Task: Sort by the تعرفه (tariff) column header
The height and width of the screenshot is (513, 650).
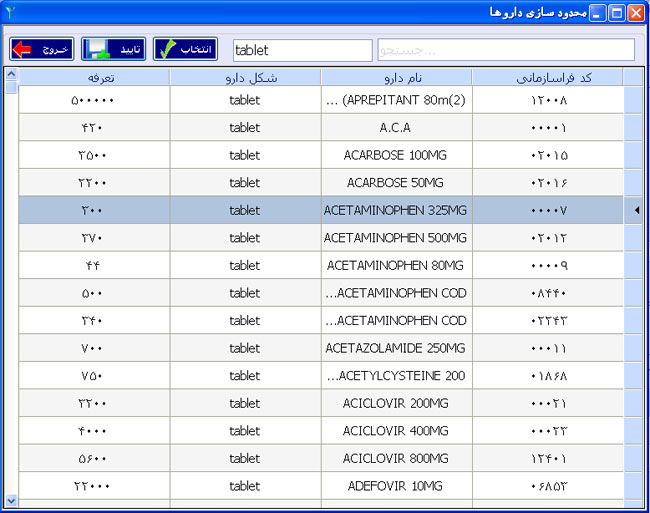Action: point(94,77)
